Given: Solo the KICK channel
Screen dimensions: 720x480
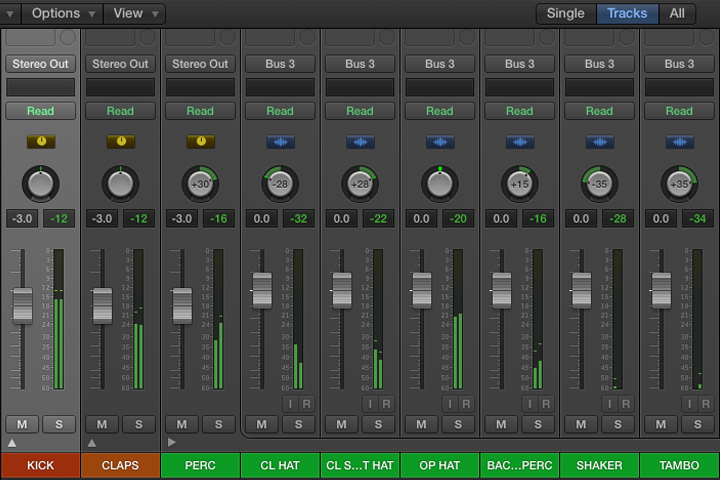Looking at the screenshot, I should coord(59,424).
